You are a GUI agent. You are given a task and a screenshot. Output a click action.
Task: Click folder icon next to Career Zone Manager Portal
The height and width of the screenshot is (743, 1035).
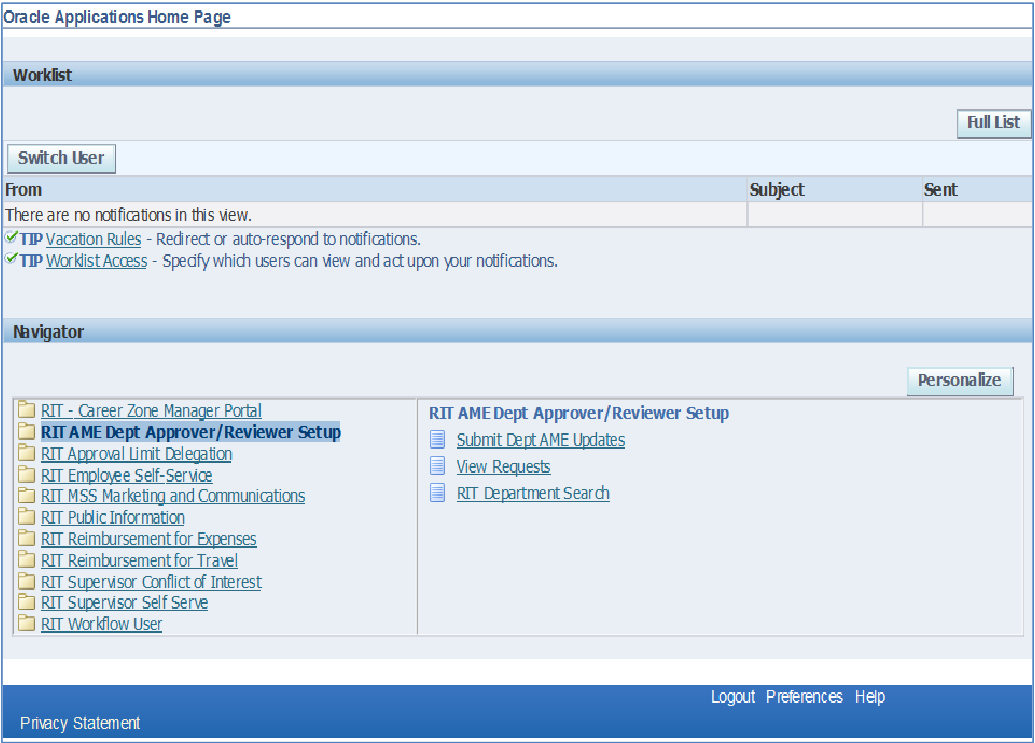(x=26, y=411)
